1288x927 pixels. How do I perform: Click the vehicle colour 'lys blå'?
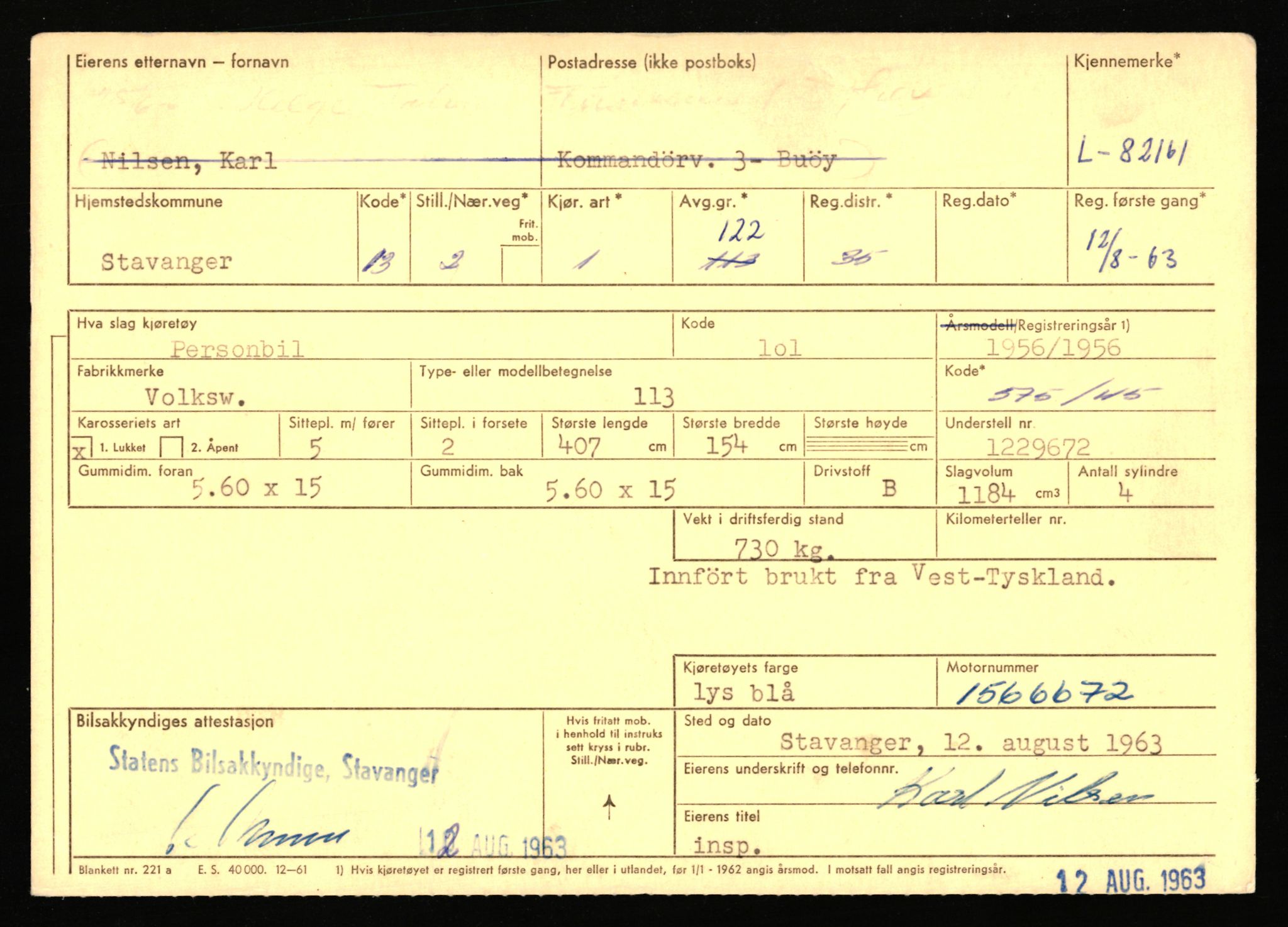tap(744, 692)
